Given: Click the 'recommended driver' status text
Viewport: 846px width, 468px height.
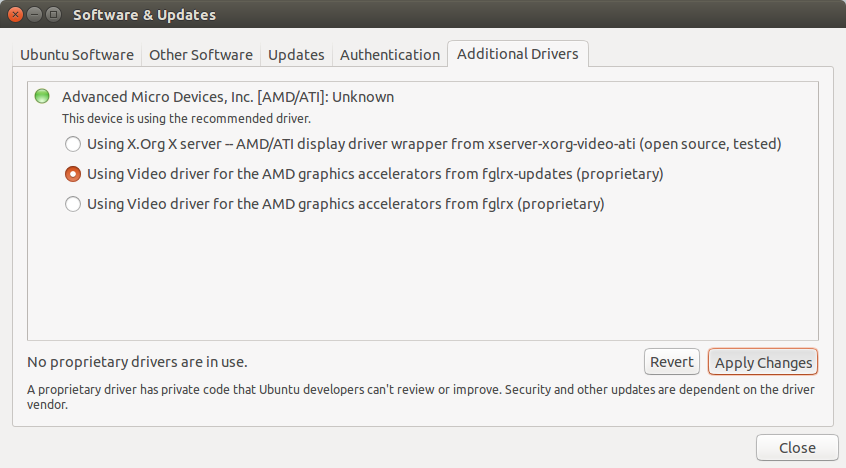Looking at the screenshot, I should tap(186, 119).
